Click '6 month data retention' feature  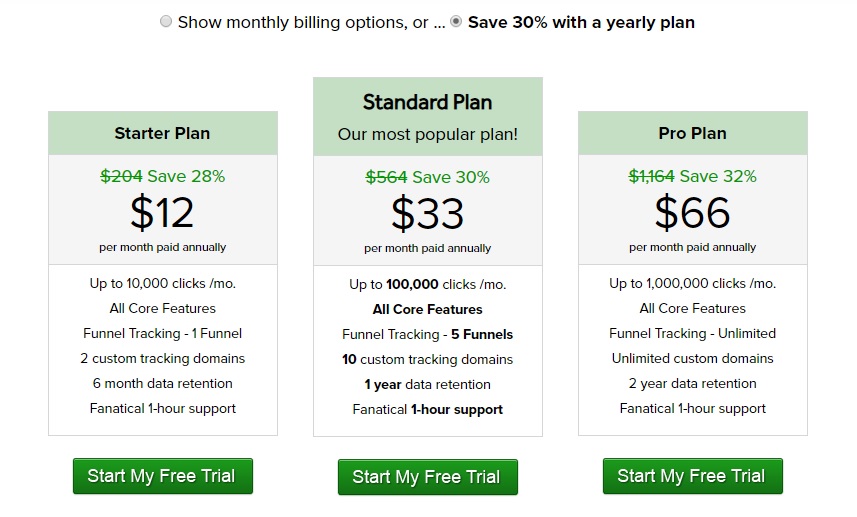pyautogui.click(x=162, y=383)
